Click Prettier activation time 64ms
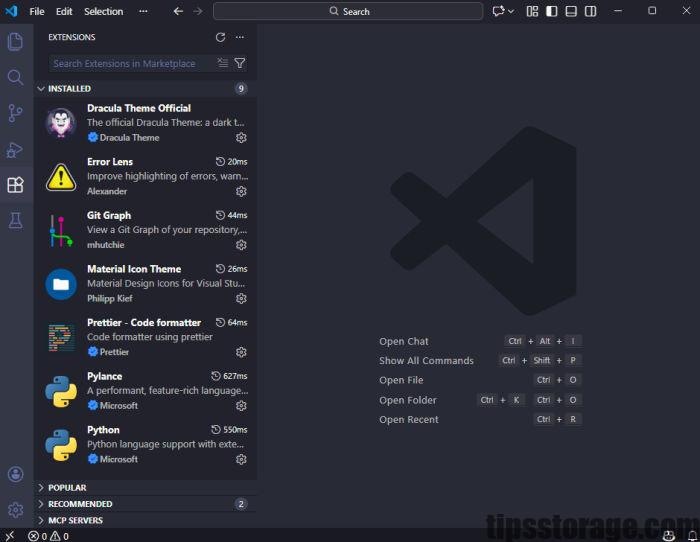 (x=231, y=322)
